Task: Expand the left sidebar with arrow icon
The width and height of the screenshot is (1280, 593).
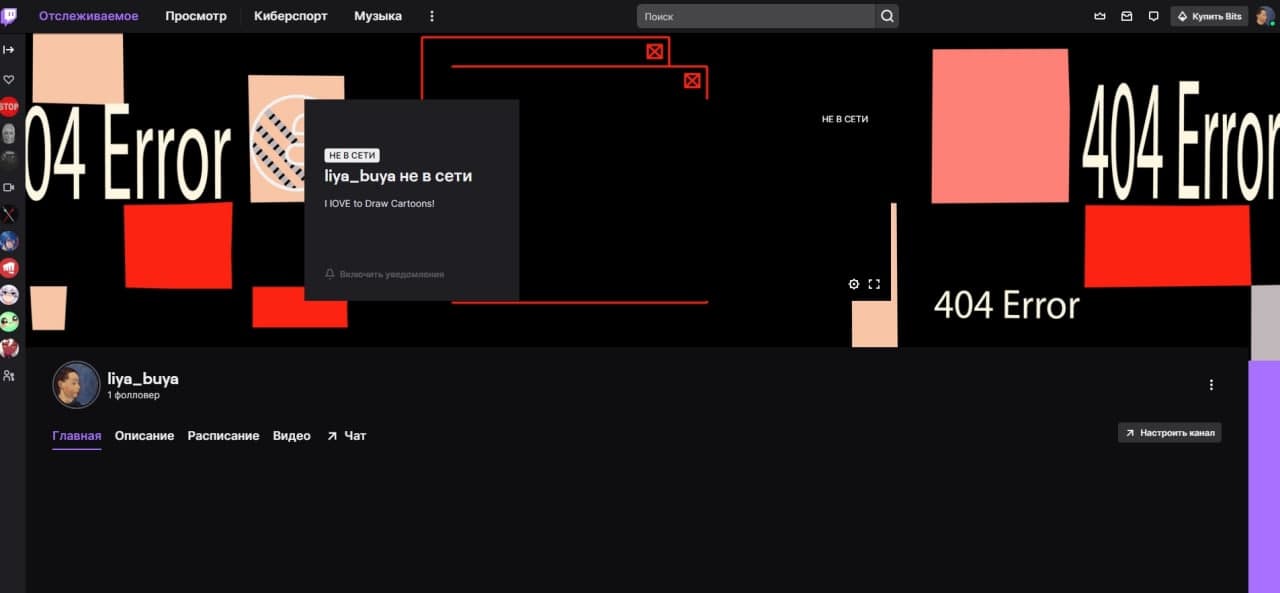Action: point(9,49)
